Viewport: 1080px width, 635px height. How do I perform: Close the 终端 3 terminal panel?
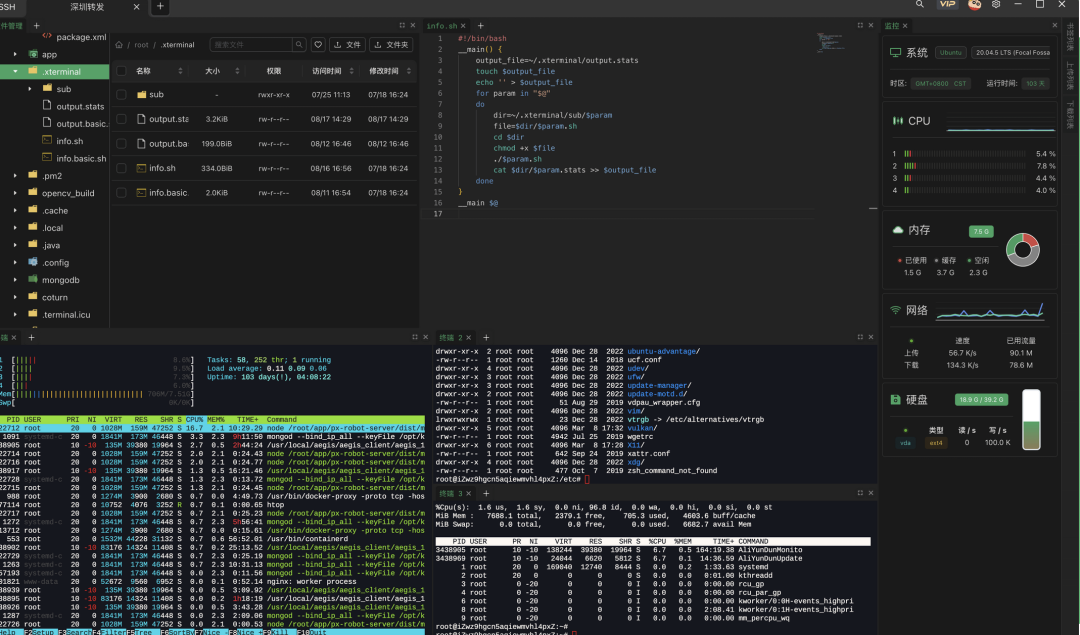coord(871,493)
